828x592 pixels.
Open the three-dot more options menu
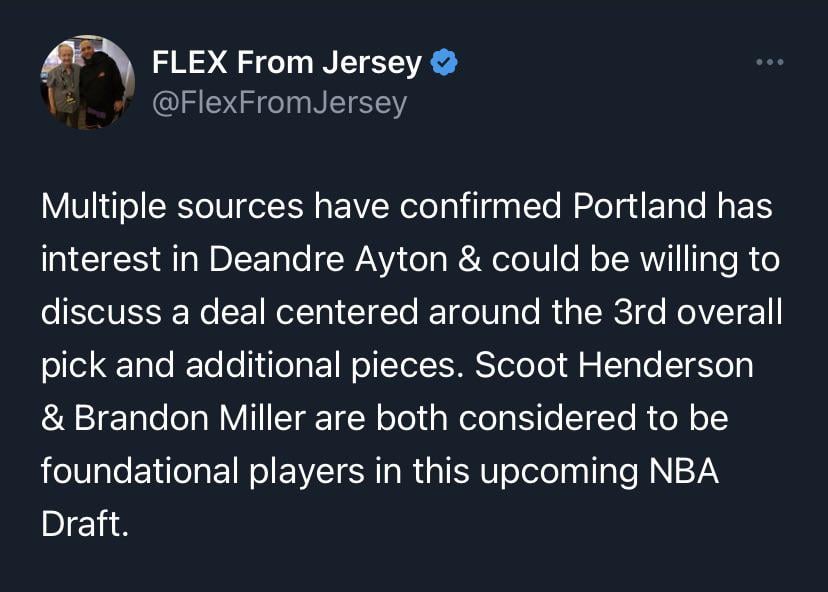770,63
